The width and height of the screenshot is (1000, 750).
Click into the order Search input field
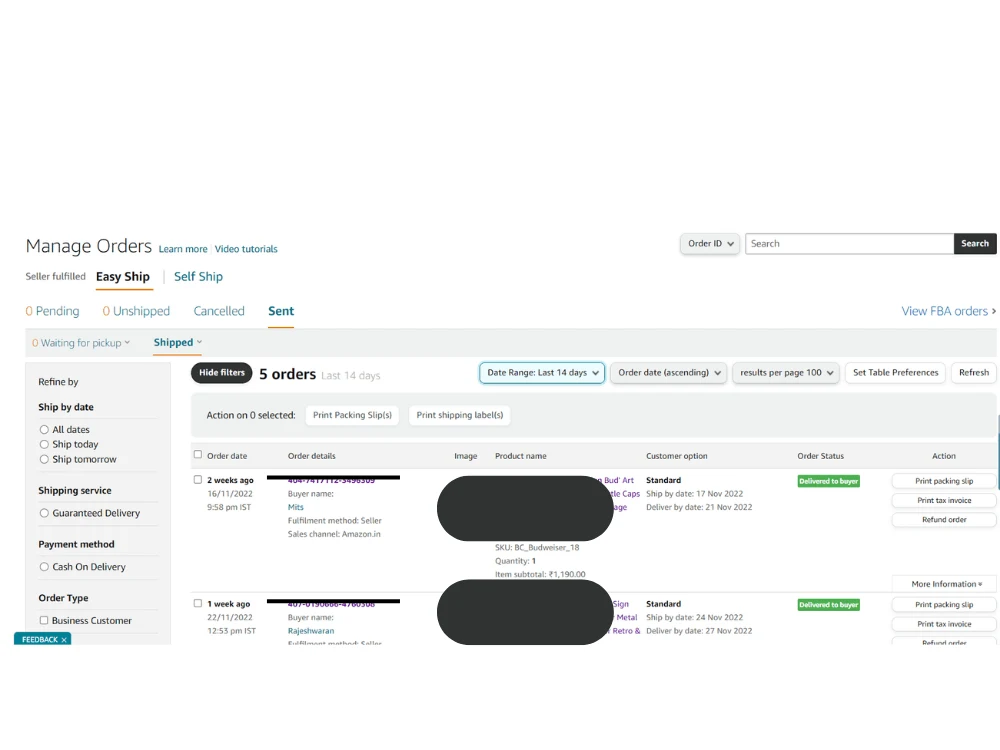[x=849, y=244]
